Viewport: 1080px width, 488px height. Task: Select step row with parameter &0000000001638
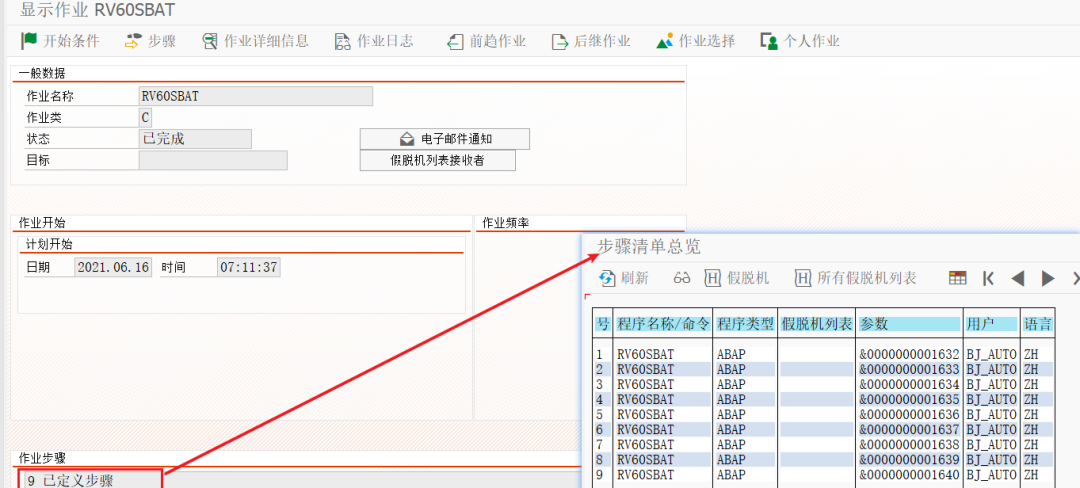(824, 445)
